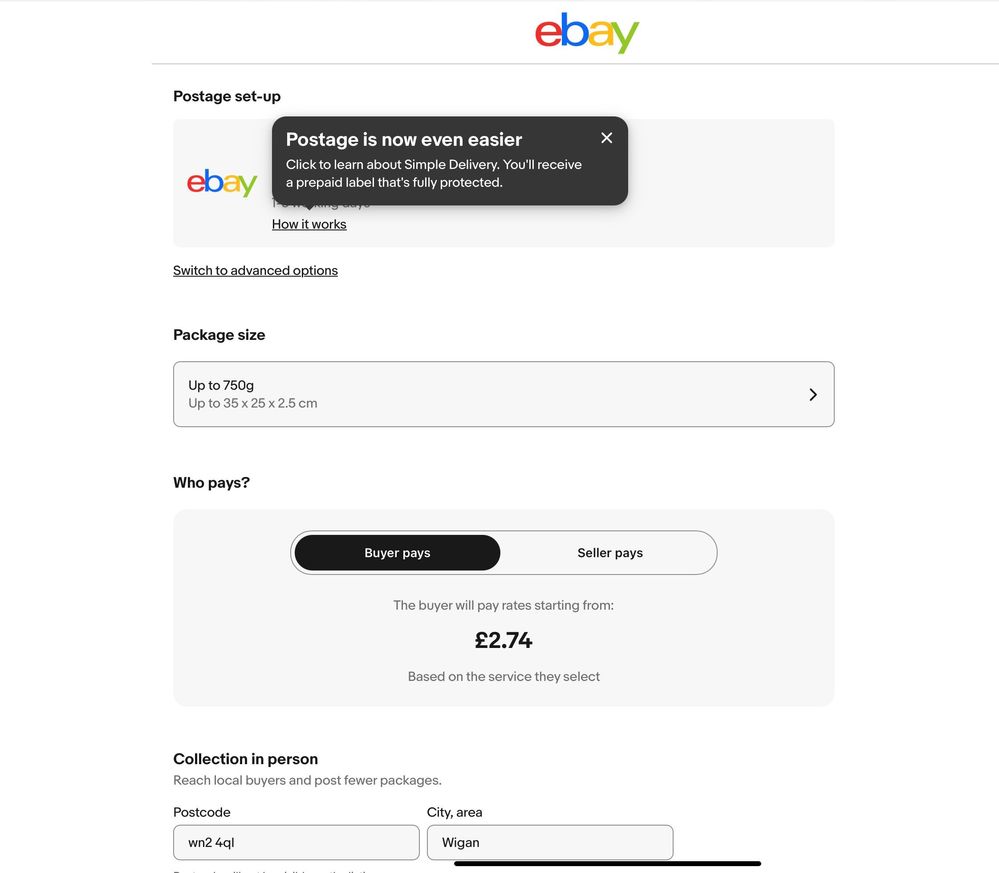Click the Simple Delivery tooltip description text
The image size is (999, 873).
pos(433,173)
